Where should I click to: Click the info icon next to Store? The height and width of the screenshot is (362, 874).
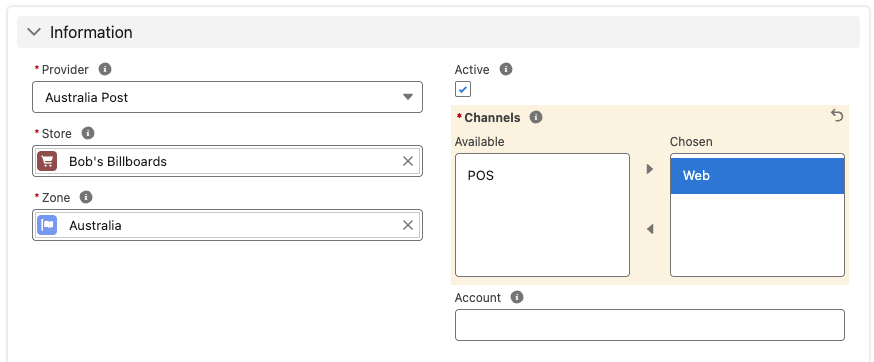88,133
